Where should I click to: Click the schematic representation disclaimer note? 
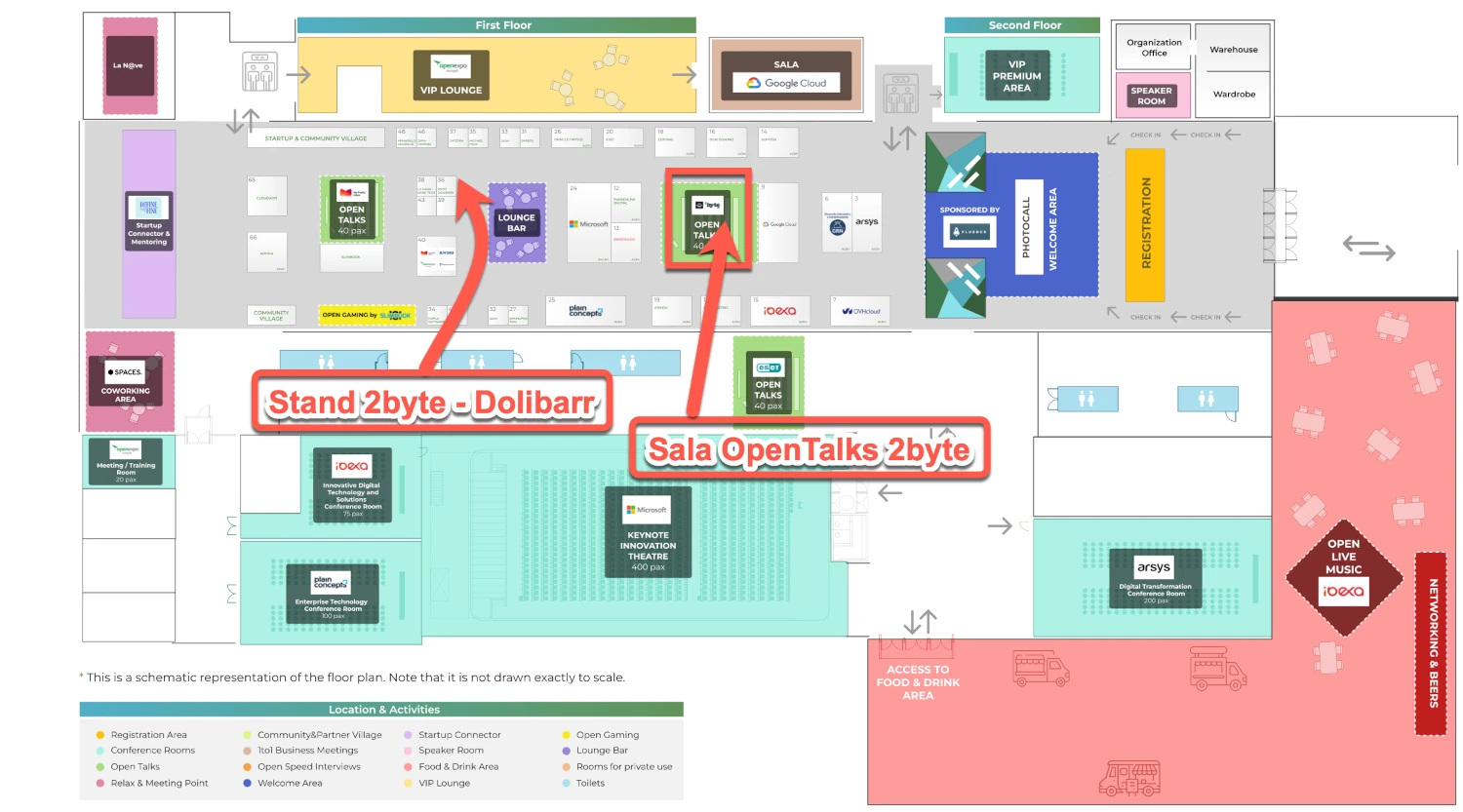click(352, 677)
